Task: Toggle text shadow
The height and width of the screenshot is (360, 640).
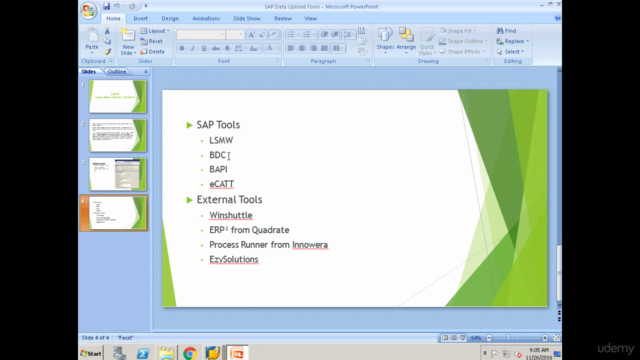Action: [227, 48]
